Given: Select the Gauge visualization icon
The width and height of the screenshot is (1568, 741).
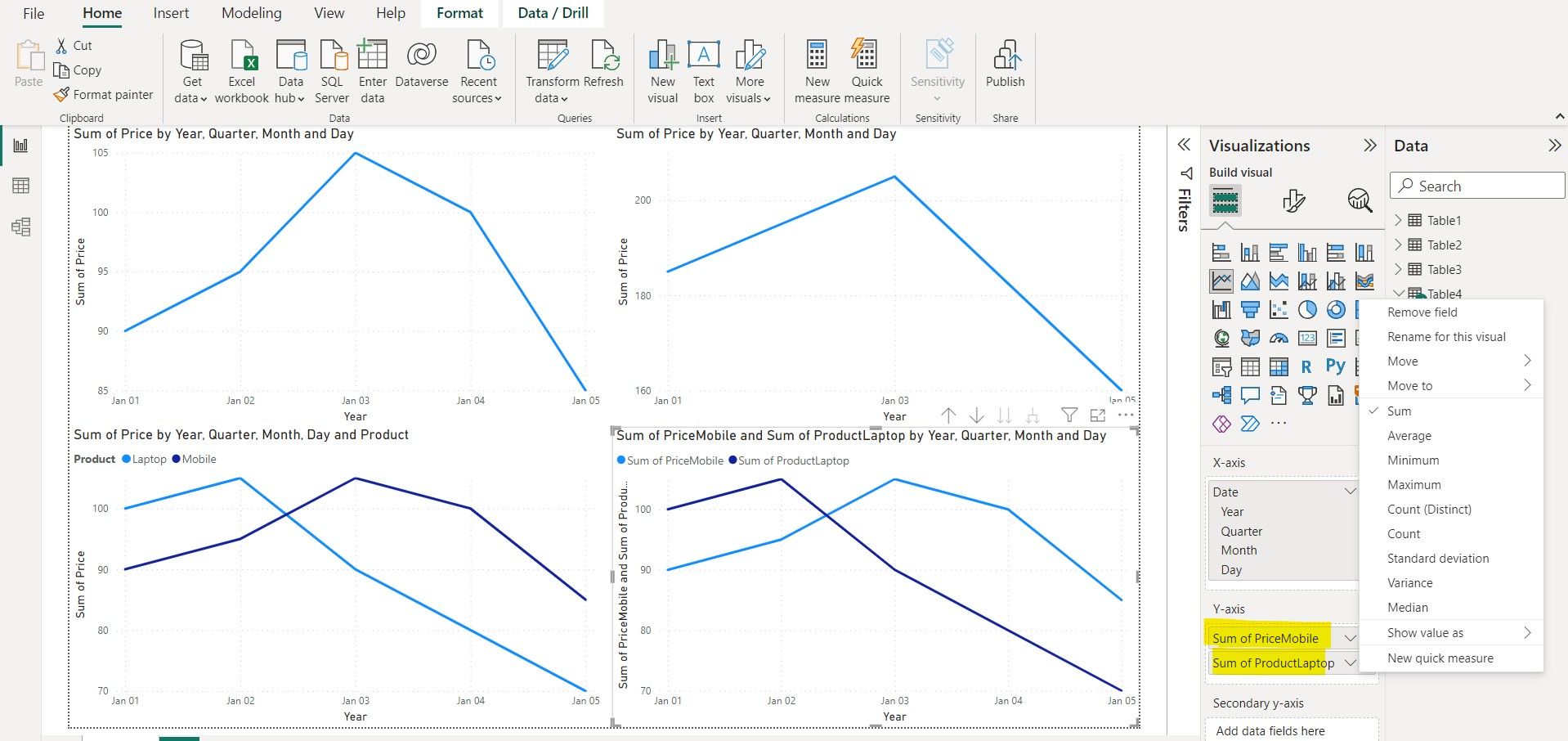Looking at the screenshot, I should tap(1279, 338).
